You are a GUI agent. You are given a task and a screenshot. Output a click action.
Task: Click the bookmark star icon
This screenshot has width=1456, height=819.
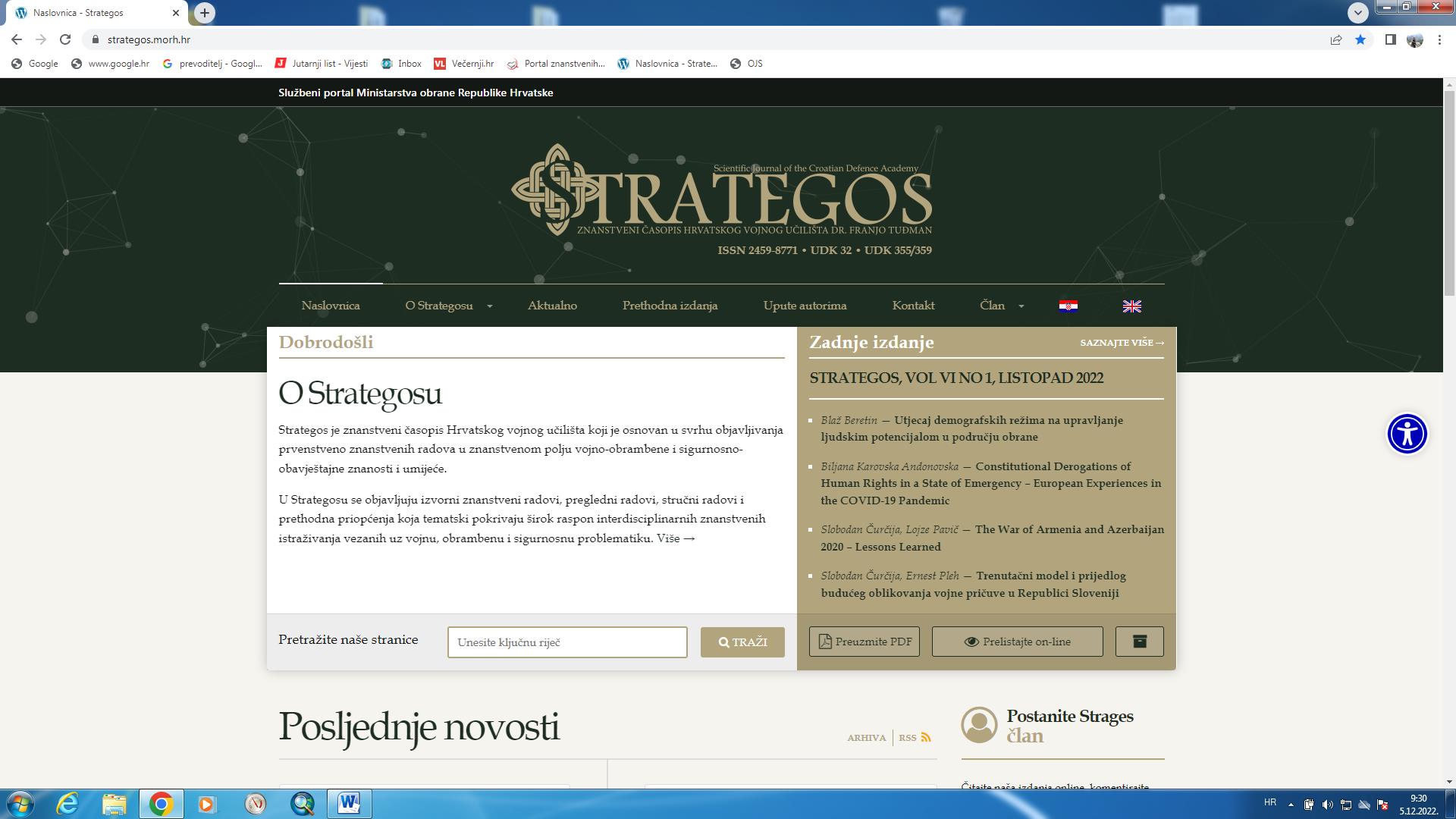click(x=1360, y=39)
